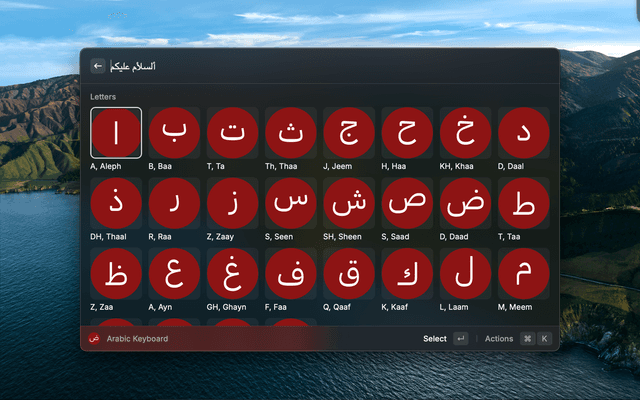Click the Thaal letter tile
The height and width of the screenshot is (400, 640).
pos(116,203)
